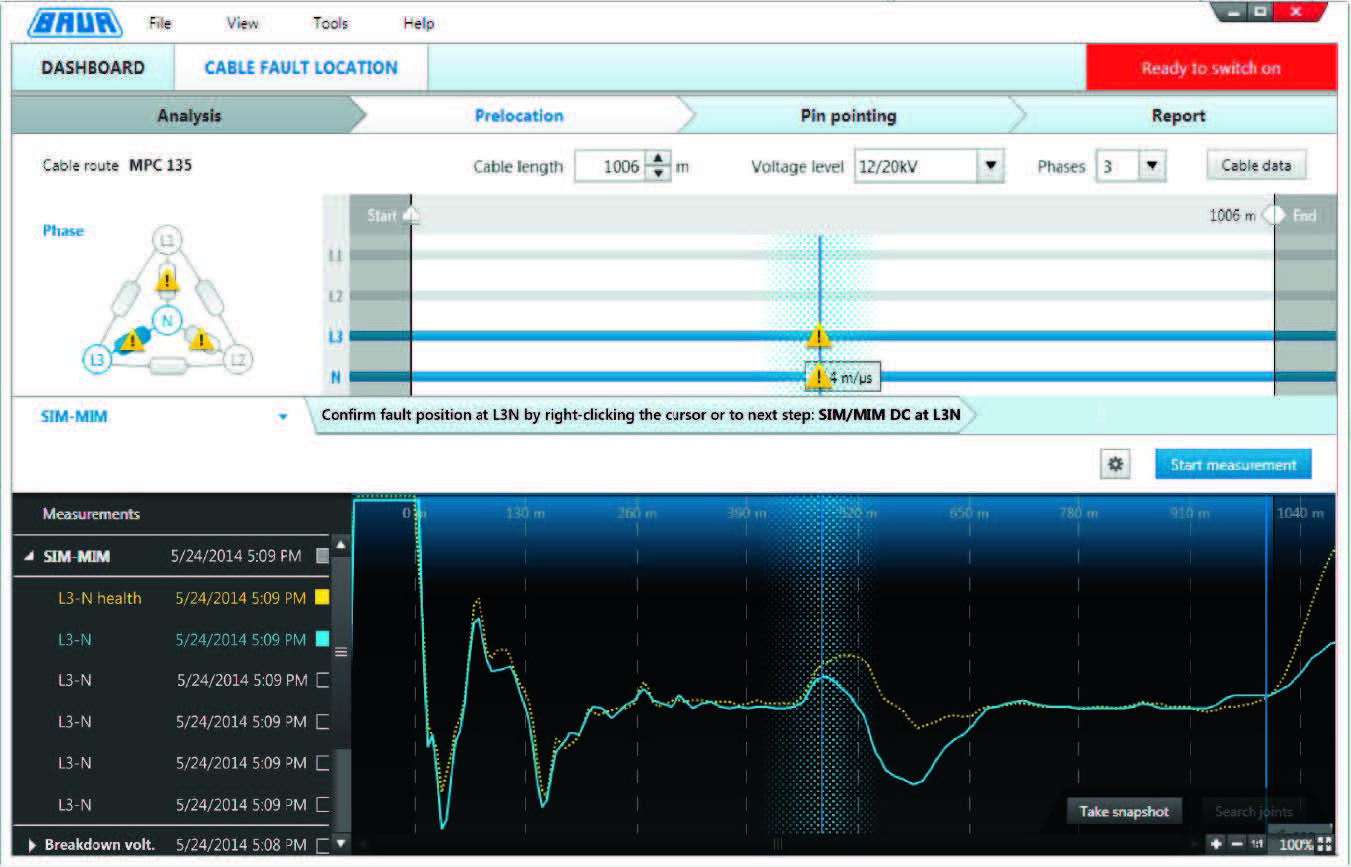Click the L2-N warning icon in the phase diagram
Screen dimensions: 1351x867
click(203, 340)
